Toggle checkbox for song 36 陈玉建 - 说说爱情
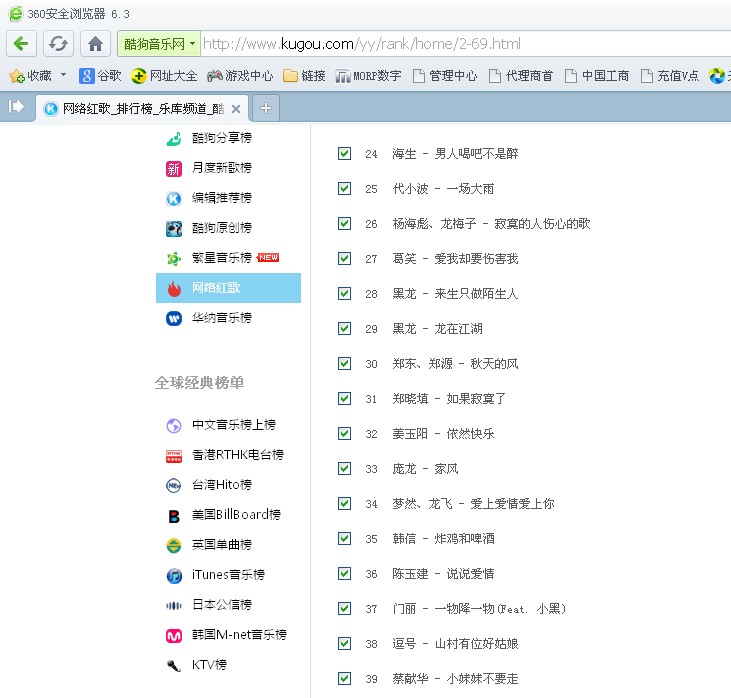The width and height of the screenshot is (731, 698). coord(344,573)
